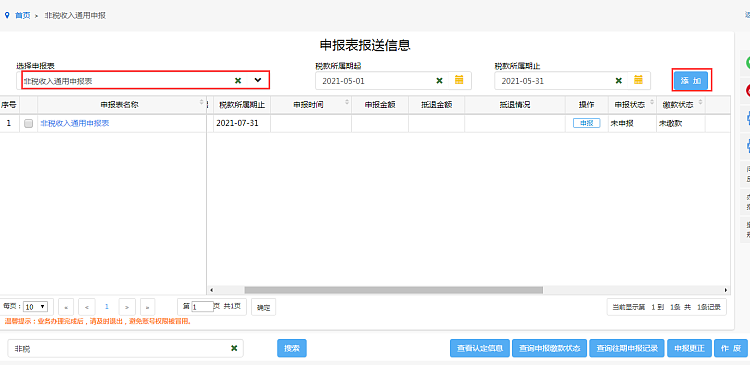Open the calendar picker for 税款所属期起
This screenshot has height=365, width=750.
tap(459, 80)
